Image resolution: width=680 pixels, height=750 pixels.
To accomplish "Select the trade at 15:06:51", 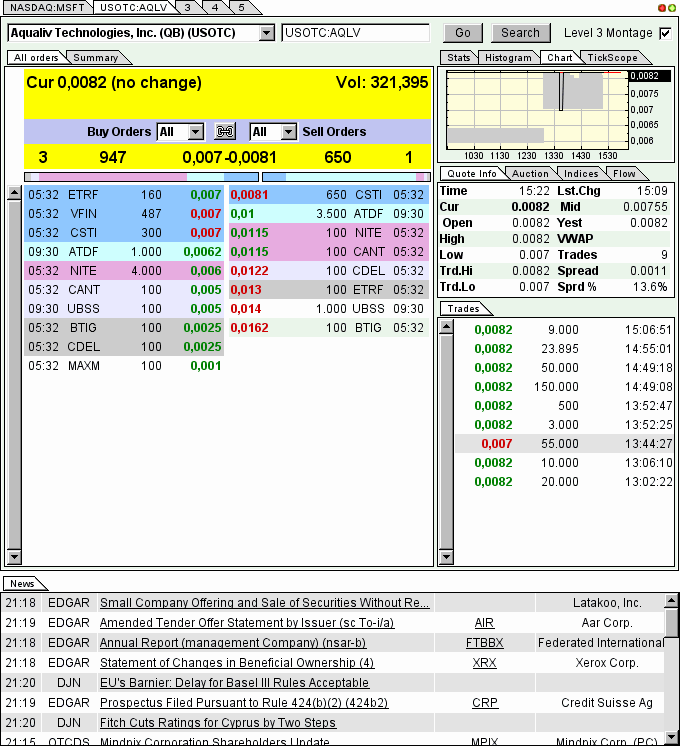I will click(564, 330).
